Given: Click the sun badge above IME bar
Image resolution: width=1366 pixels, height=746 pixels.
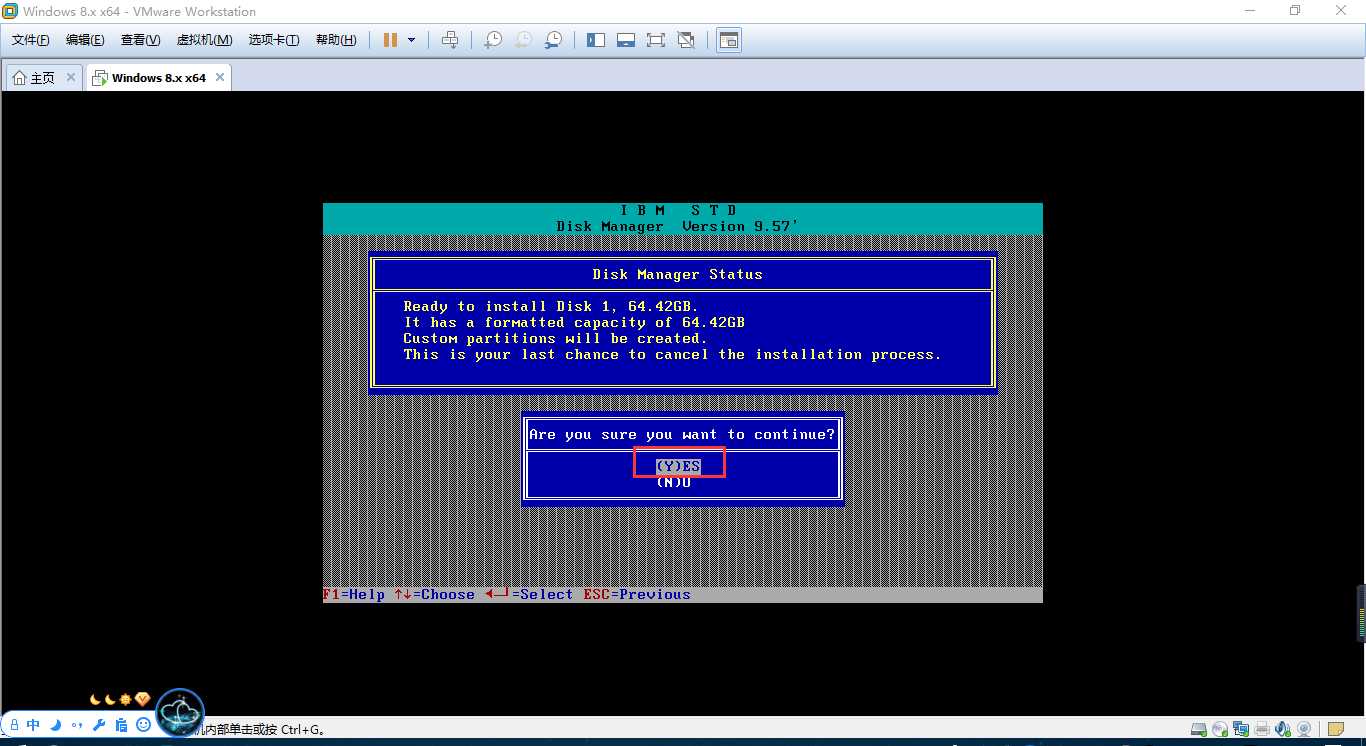Looking at the screenshot, I should (x=125, y=699).
